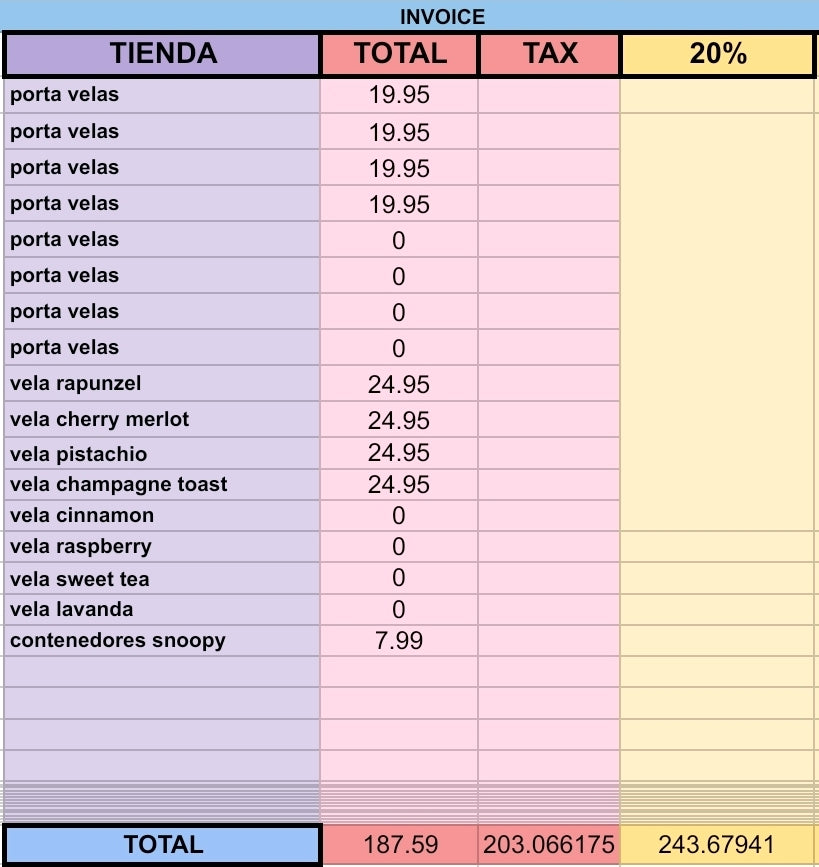Click the vela pistachio item cell
The width and height of the screenshot is (819, 867).
(x=162, y=453)
